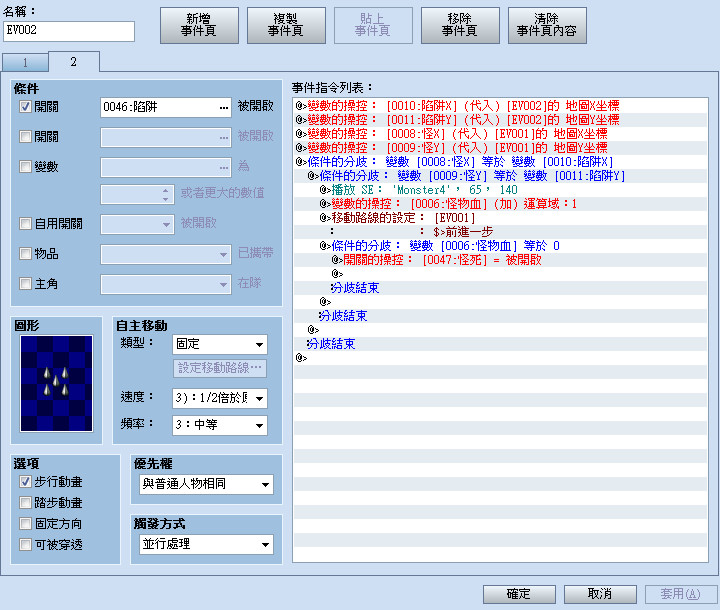Screen dimensions: 720x610
Task: Click the 新增事件頁 button
Action: [199, 25]
